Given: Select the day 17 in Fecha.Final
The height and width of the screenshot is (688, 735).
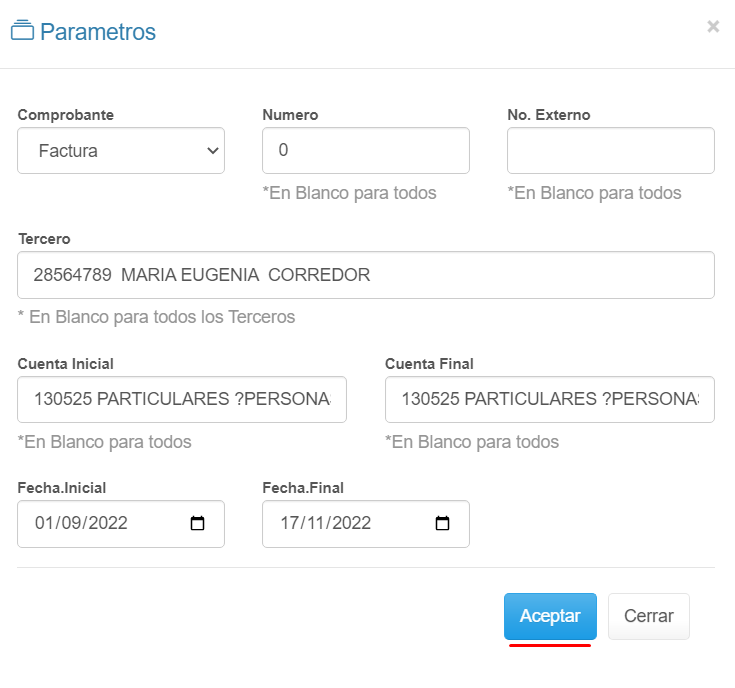Looking at the screenshot, I should [289, 523].
